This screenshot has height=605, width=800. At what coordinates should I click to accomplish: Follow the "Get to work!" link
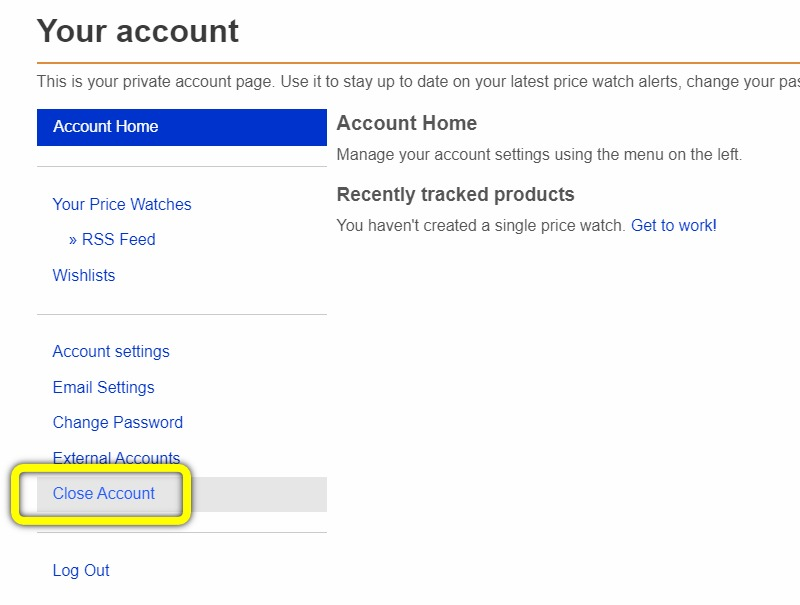click(674, 225)
